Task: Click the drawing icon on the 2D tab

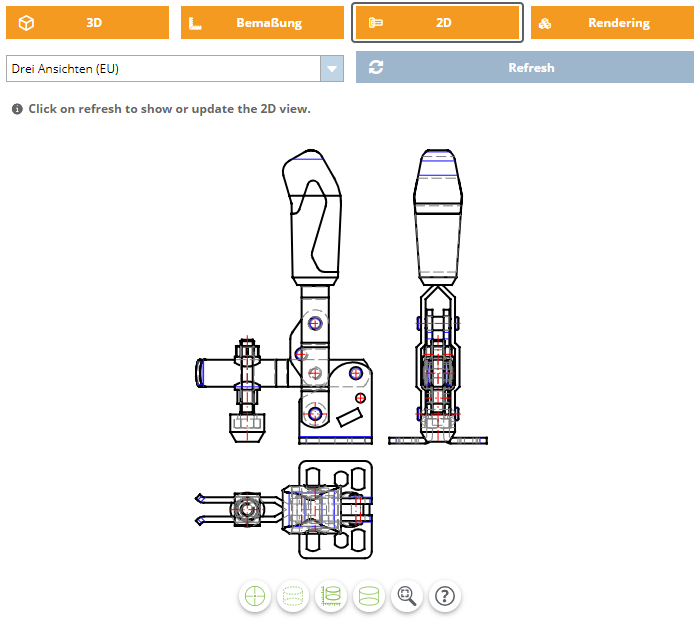Action: 376,23
